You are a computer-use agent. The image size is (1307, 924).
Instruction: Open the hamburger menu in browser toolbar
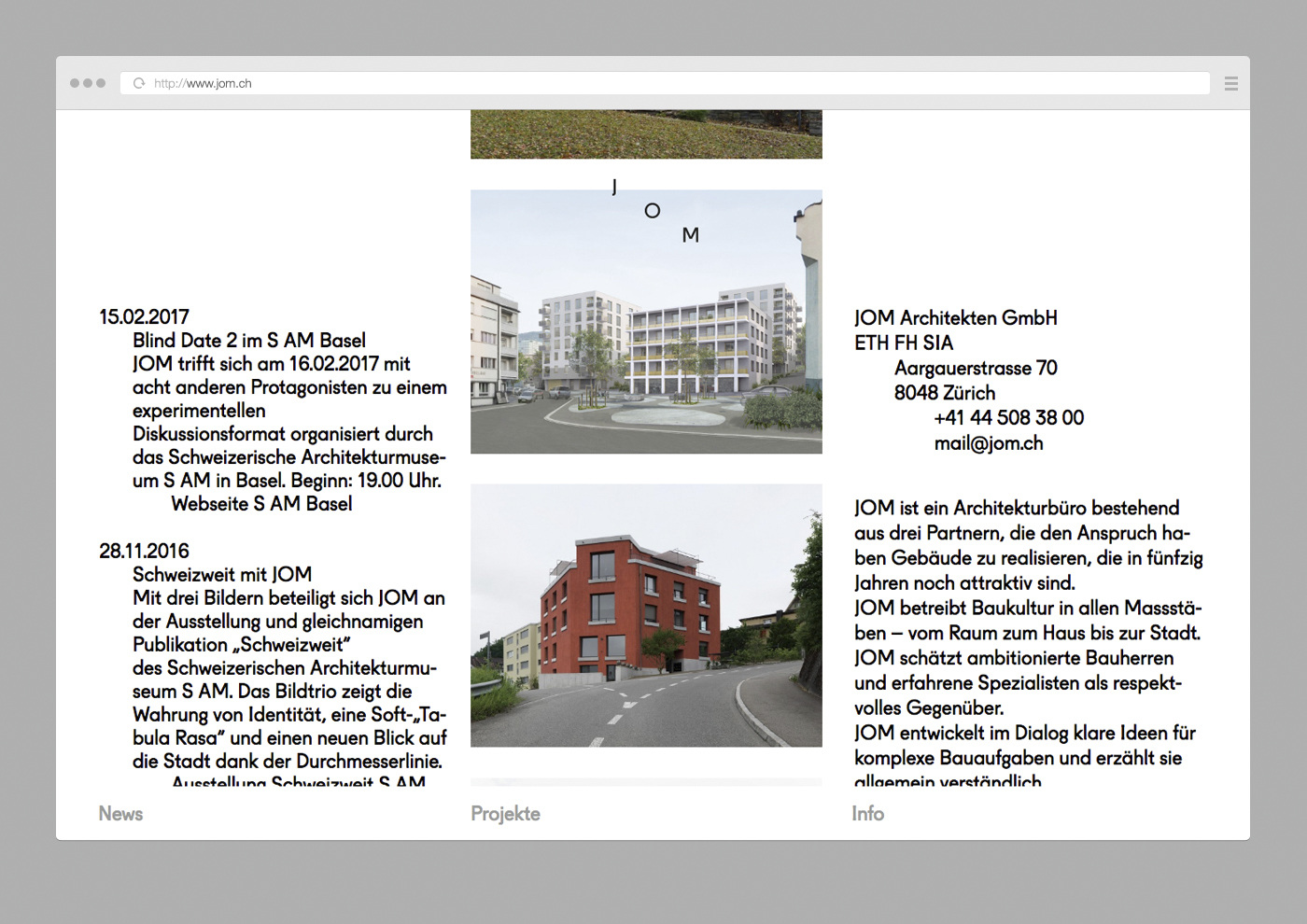coord(1231,83)
